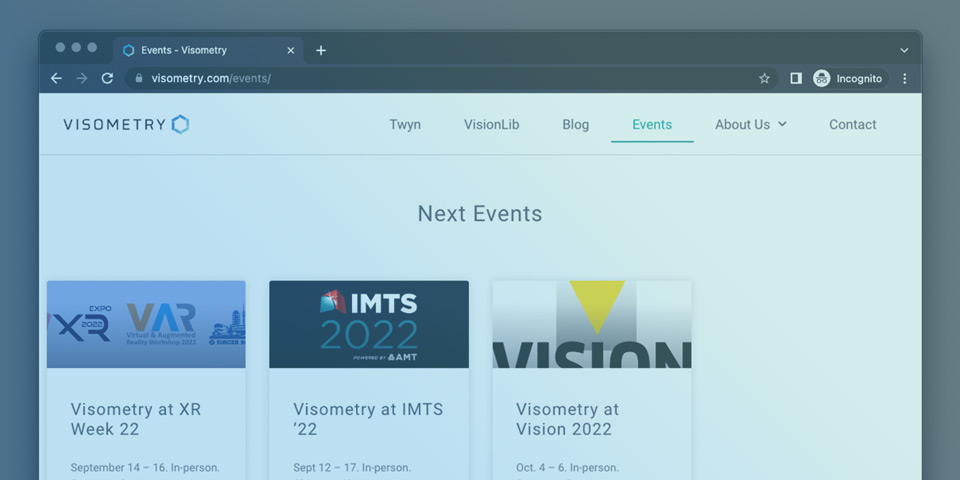The image size is (960, 480).
Task: Open the browser side panel icon
Action: (x=796, y=78)
